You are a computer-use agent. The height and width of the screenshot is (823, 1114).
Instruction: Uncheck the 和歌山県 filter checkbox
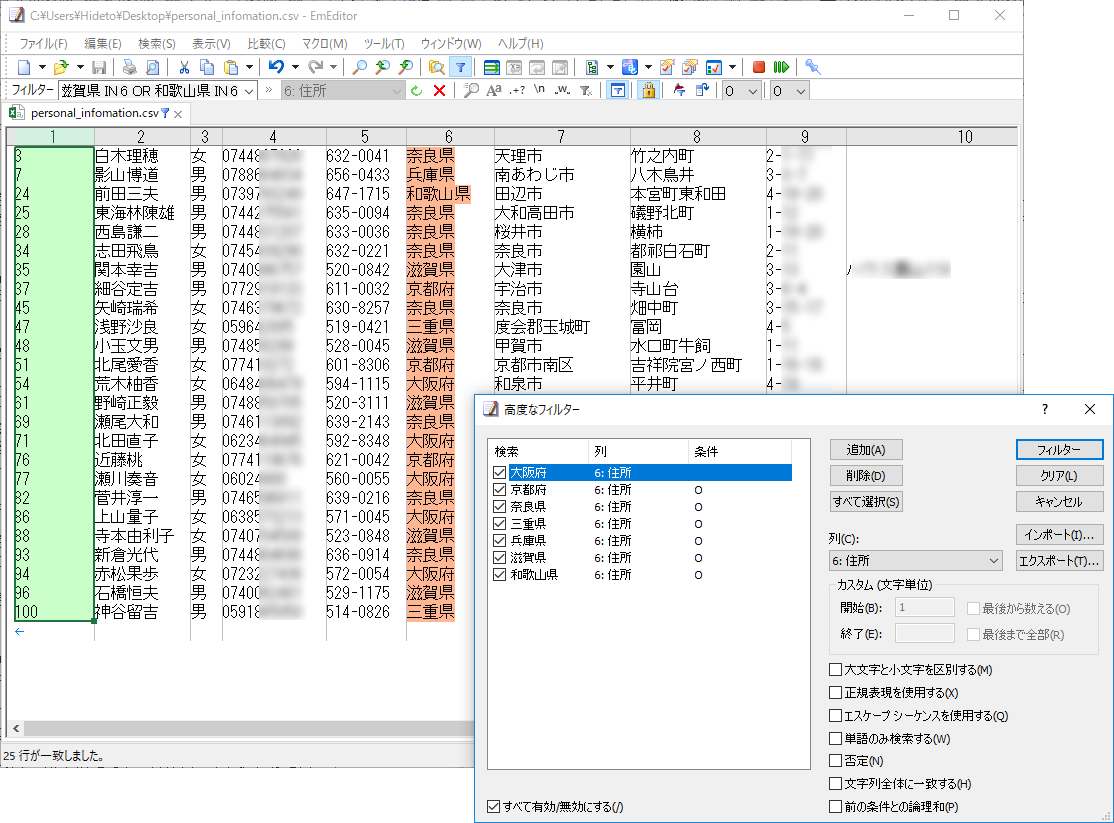point(499,575)
